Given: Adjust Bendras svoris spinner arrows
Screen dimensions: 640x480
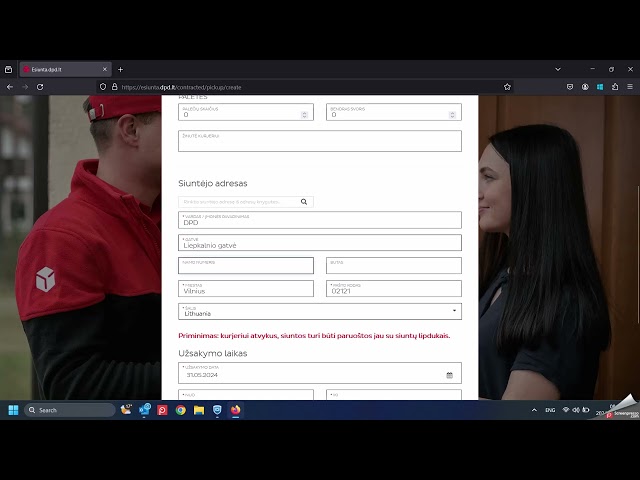Looking at the screenshot, I should 452,115.
